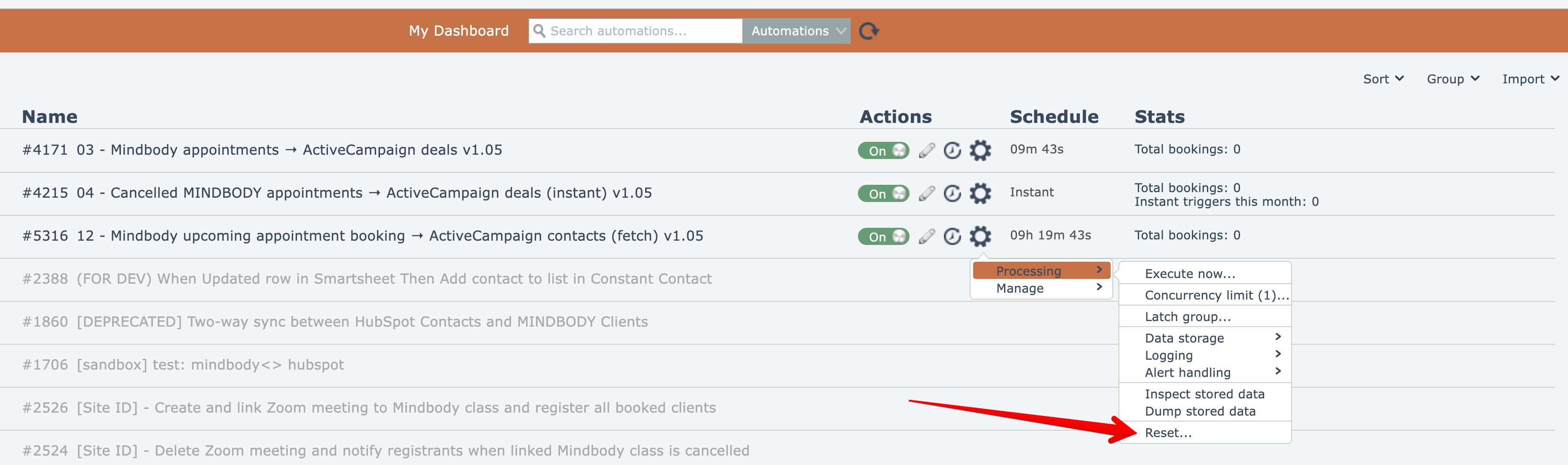Toggle the On switch for automation #4171
This screenshot has height=465, width=1568.
883,150
